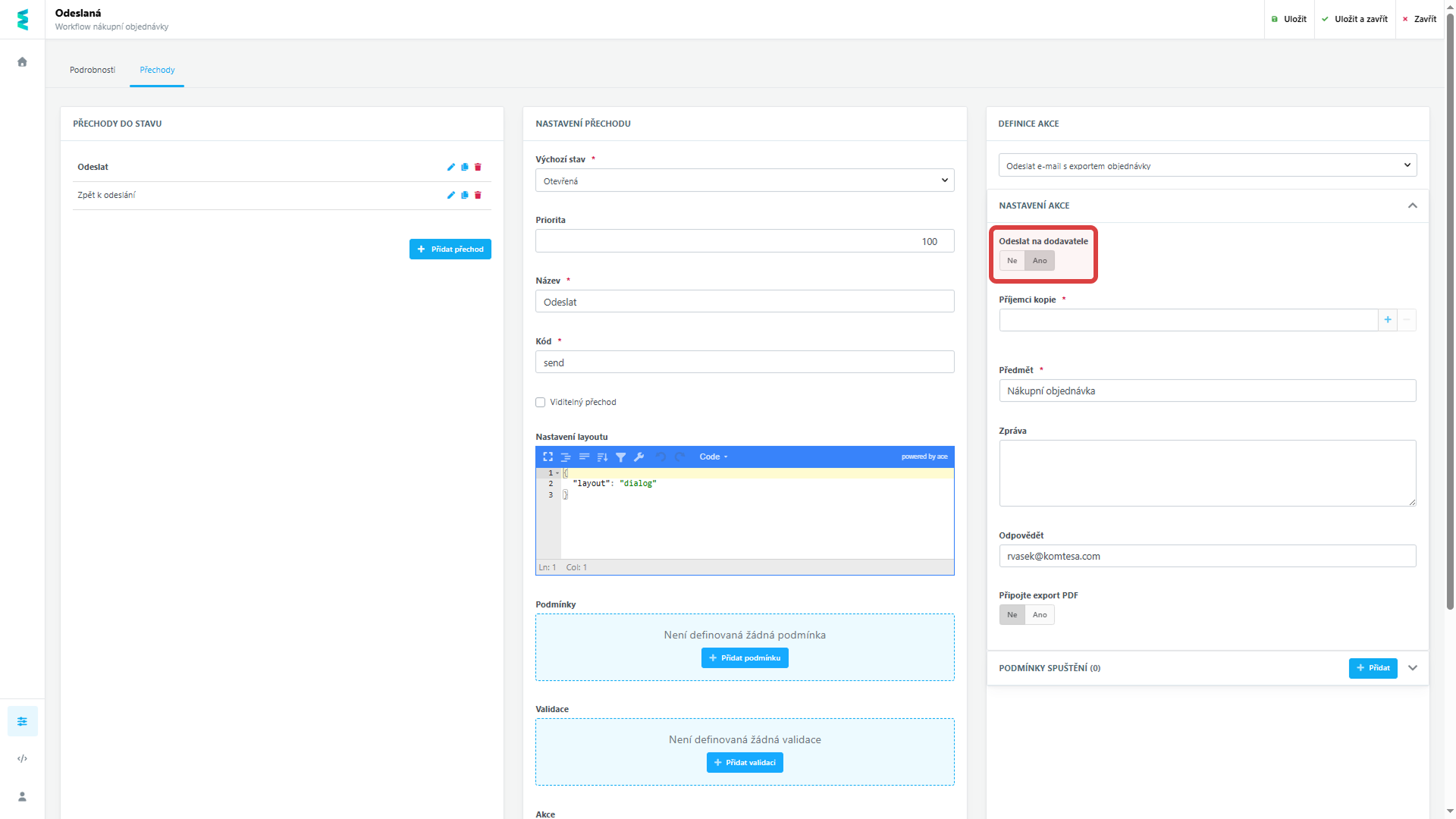Undo last change in the layout editor
The width and height of the screenshot is (1456, 819).
(661, 457)
